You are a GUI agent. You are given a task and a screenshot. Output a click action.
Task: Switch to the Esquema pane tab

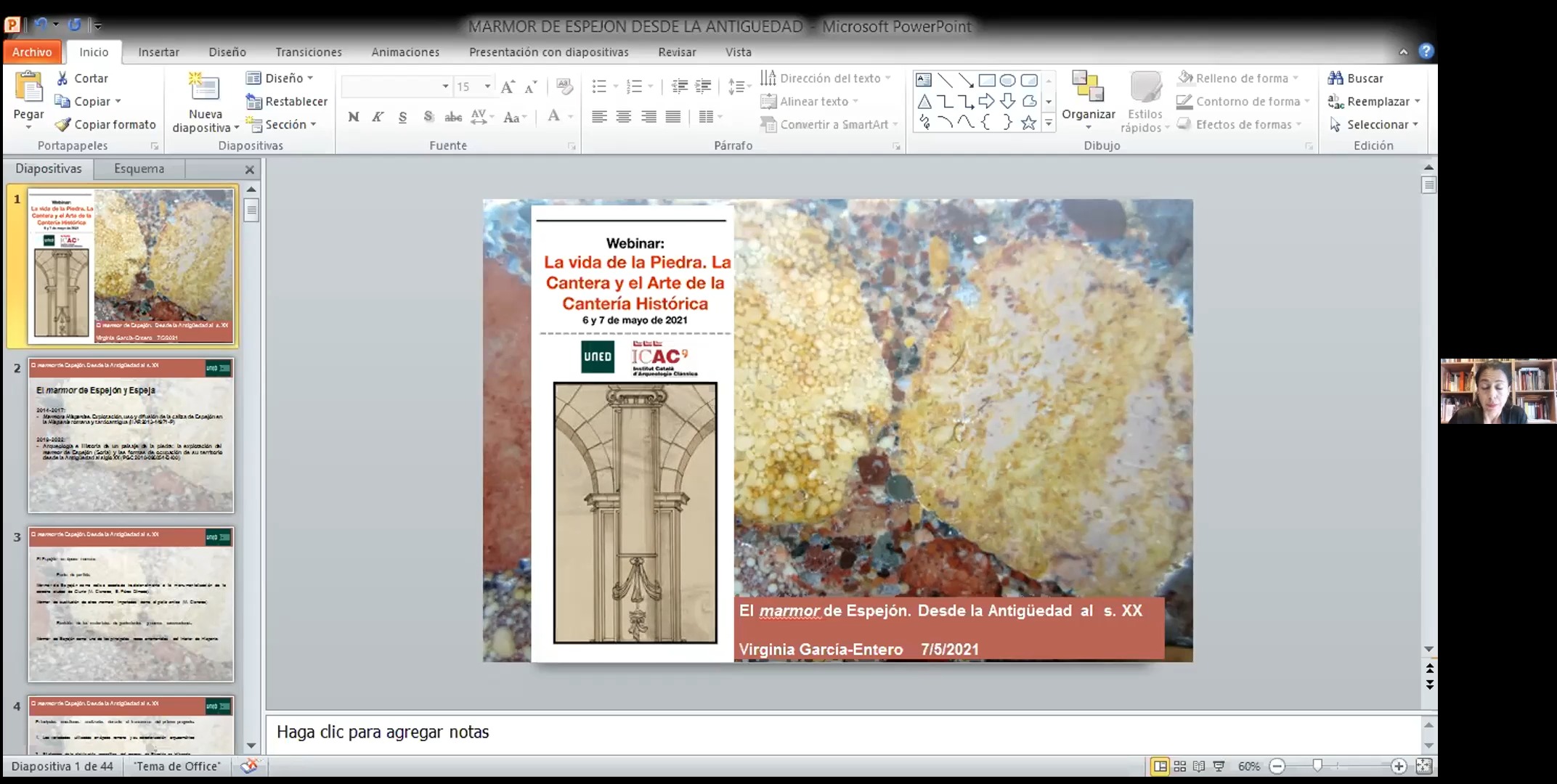tap(139, 168)
